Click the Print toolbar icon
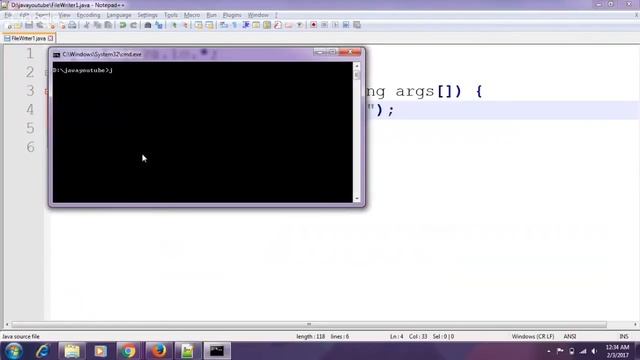Image resolution: width=640 pixels, height=360 pixels. 72,25
